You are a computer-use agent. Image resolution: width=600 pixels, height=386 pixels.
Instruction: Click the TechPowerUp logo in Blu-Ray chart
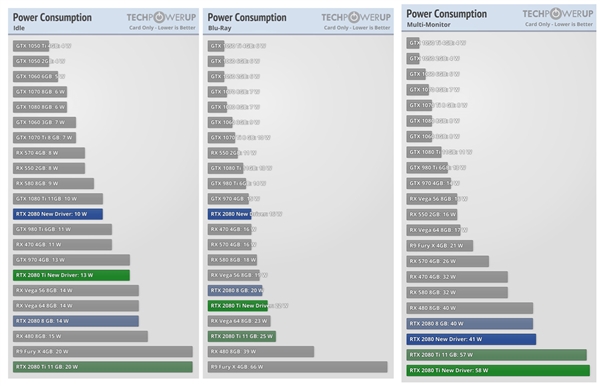(x=356, y=17)
